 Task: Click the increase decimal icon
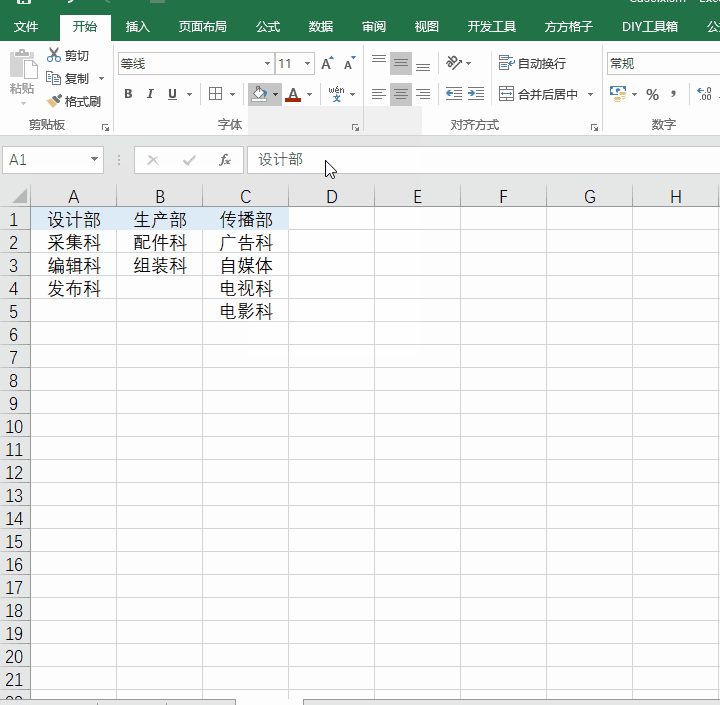[704, 94]
